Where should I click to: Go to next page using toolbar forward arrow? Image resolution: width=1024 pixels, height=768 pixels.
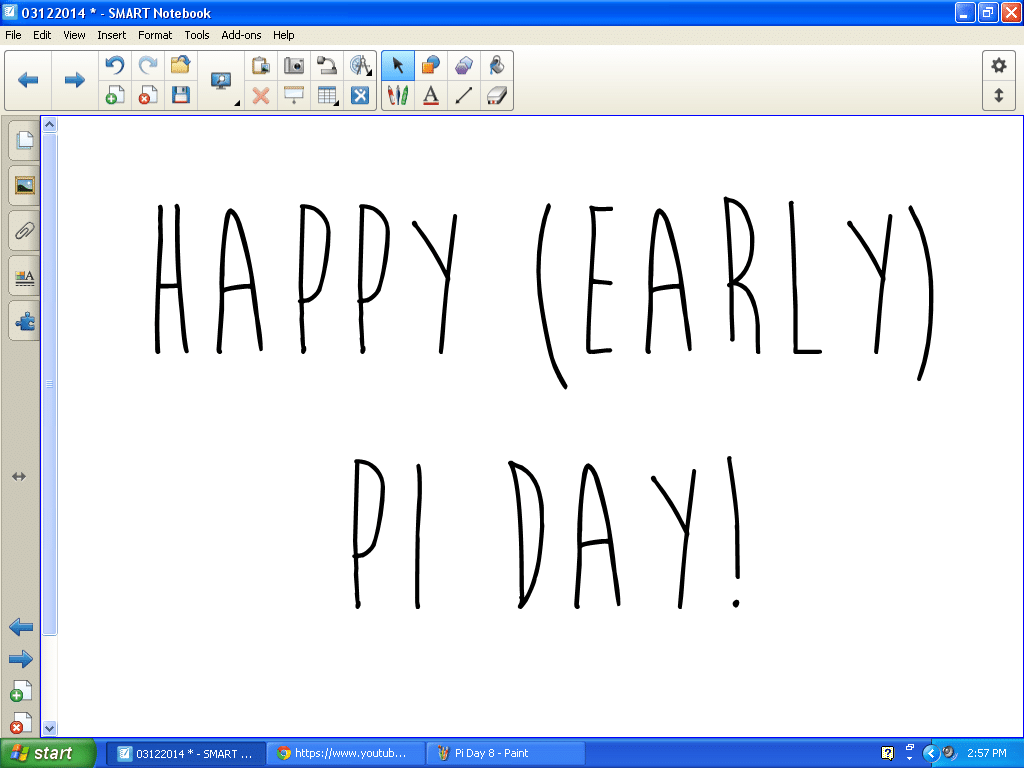coord(74,80)
